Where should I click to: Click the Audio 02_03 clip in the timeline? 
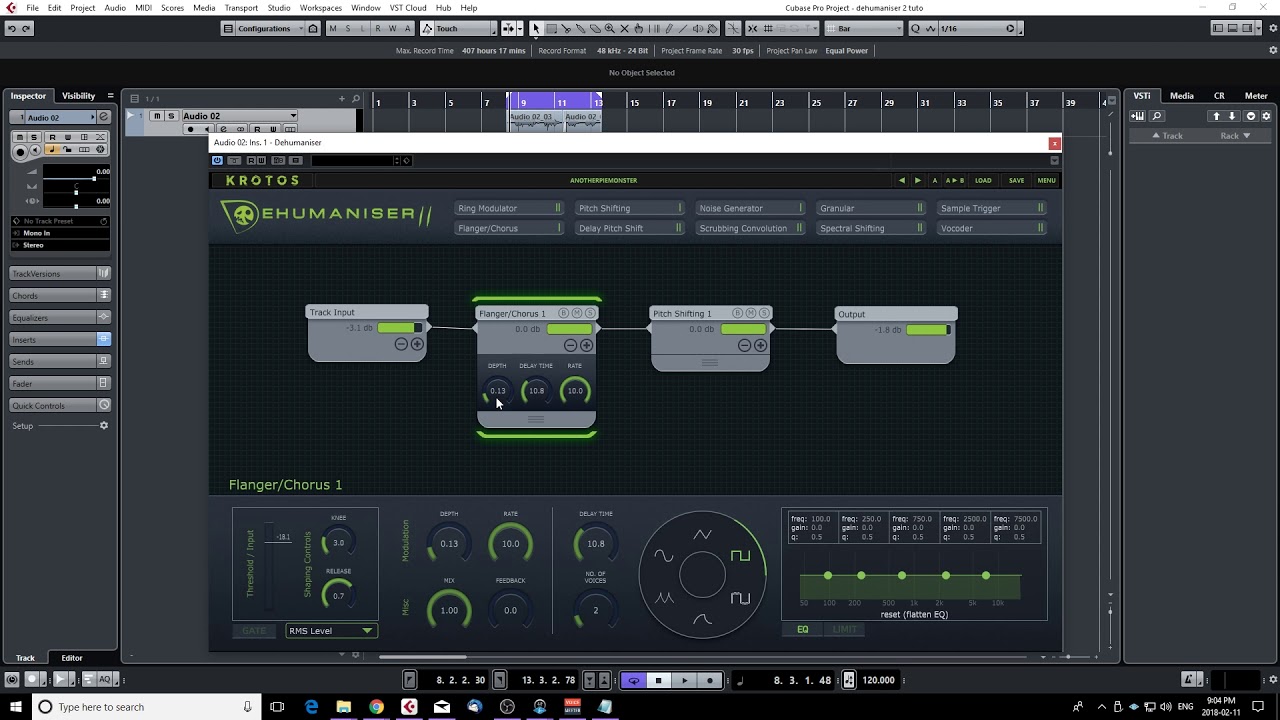tap(534, 122)
